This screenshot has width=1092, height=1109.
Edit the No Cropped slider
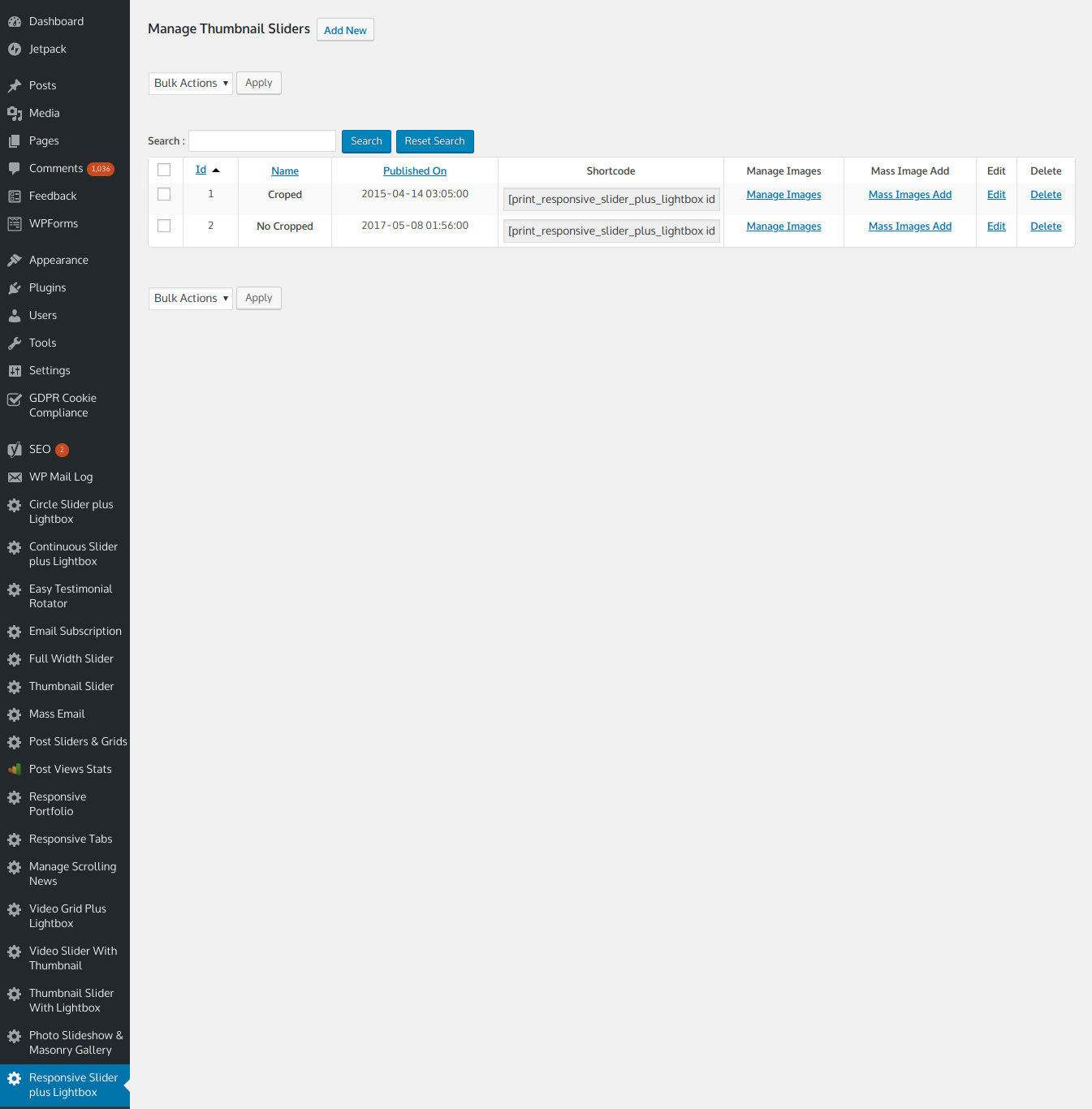click(x=996, y=227)
